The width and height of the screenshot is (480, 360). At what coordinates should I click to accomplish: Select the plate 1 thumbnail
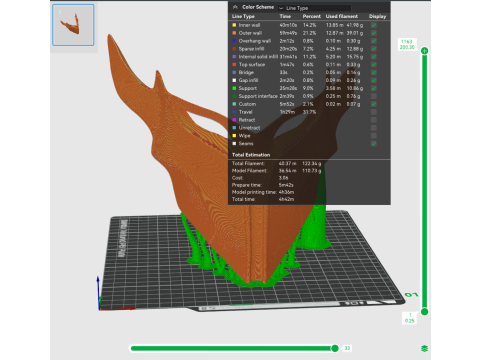coord(73,25)
